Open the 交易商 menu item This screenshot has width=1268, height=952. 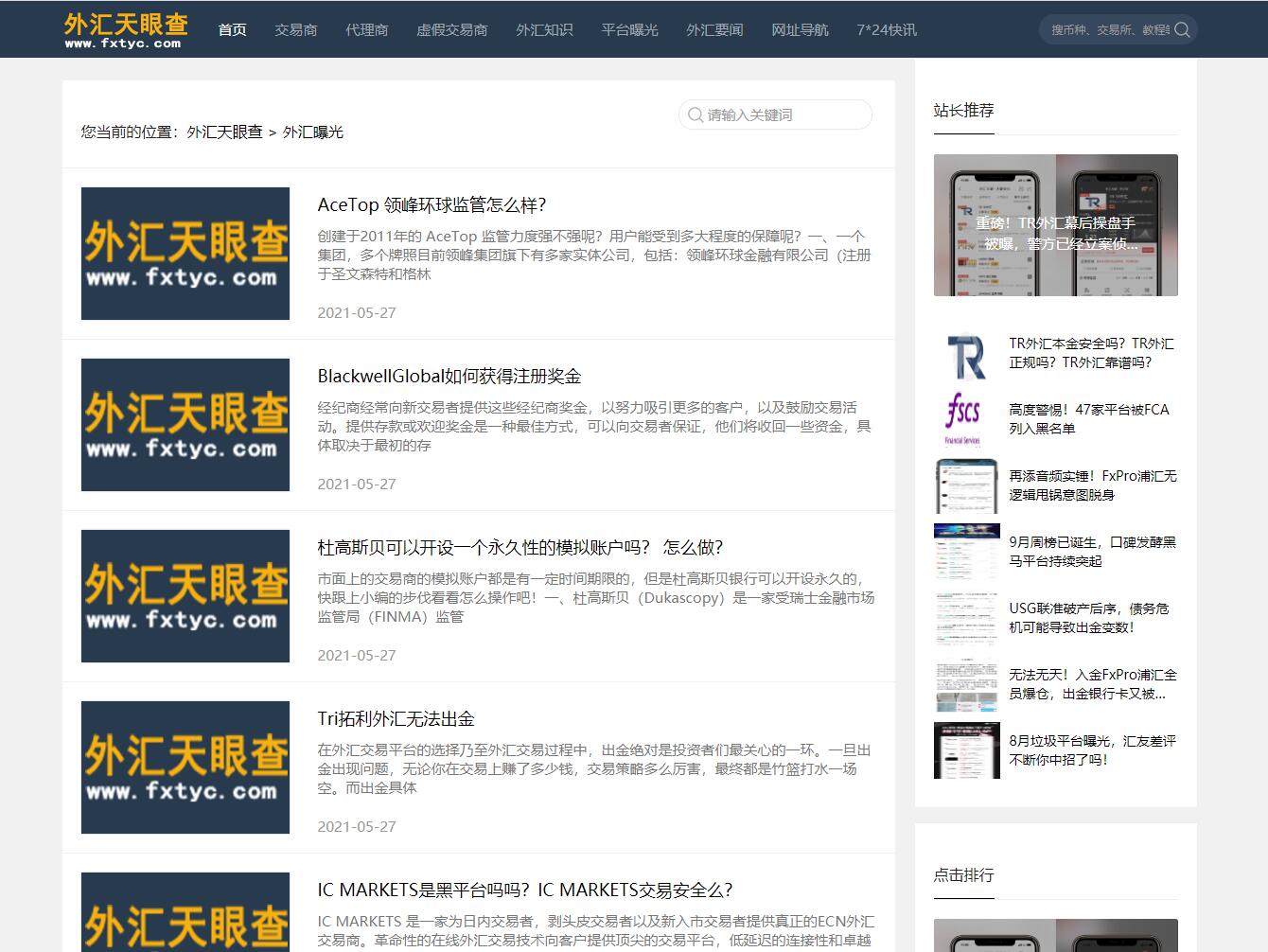(295, 30)
